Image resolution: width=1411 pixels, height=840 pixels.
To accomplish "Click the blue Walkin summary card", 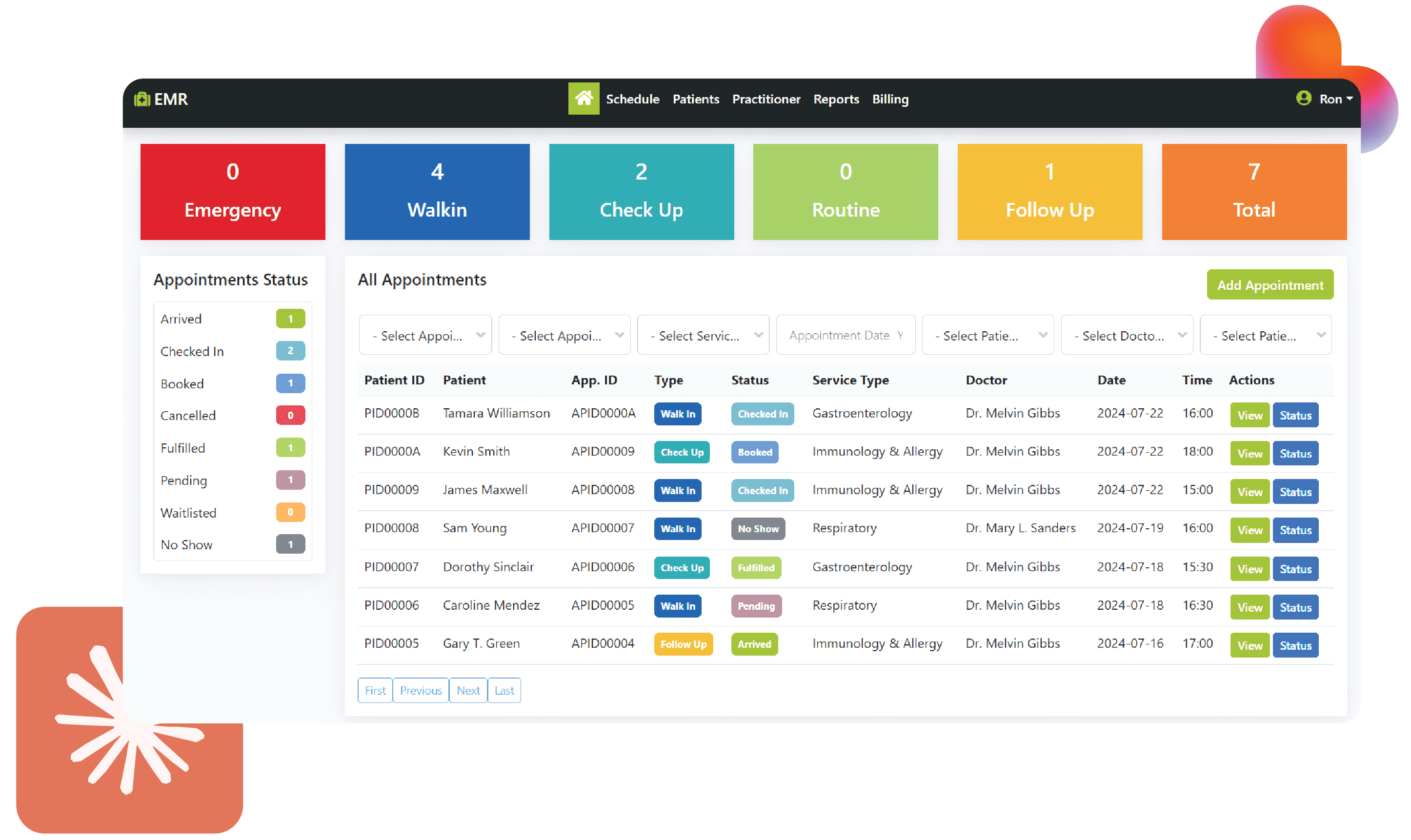I will pos(437,191).
